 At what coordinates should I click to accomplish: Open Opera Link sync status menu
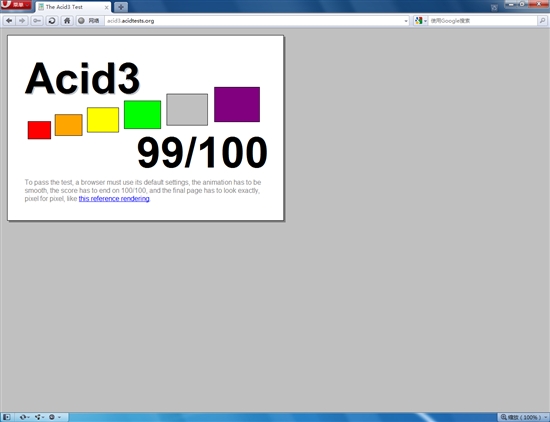(24, 417)
